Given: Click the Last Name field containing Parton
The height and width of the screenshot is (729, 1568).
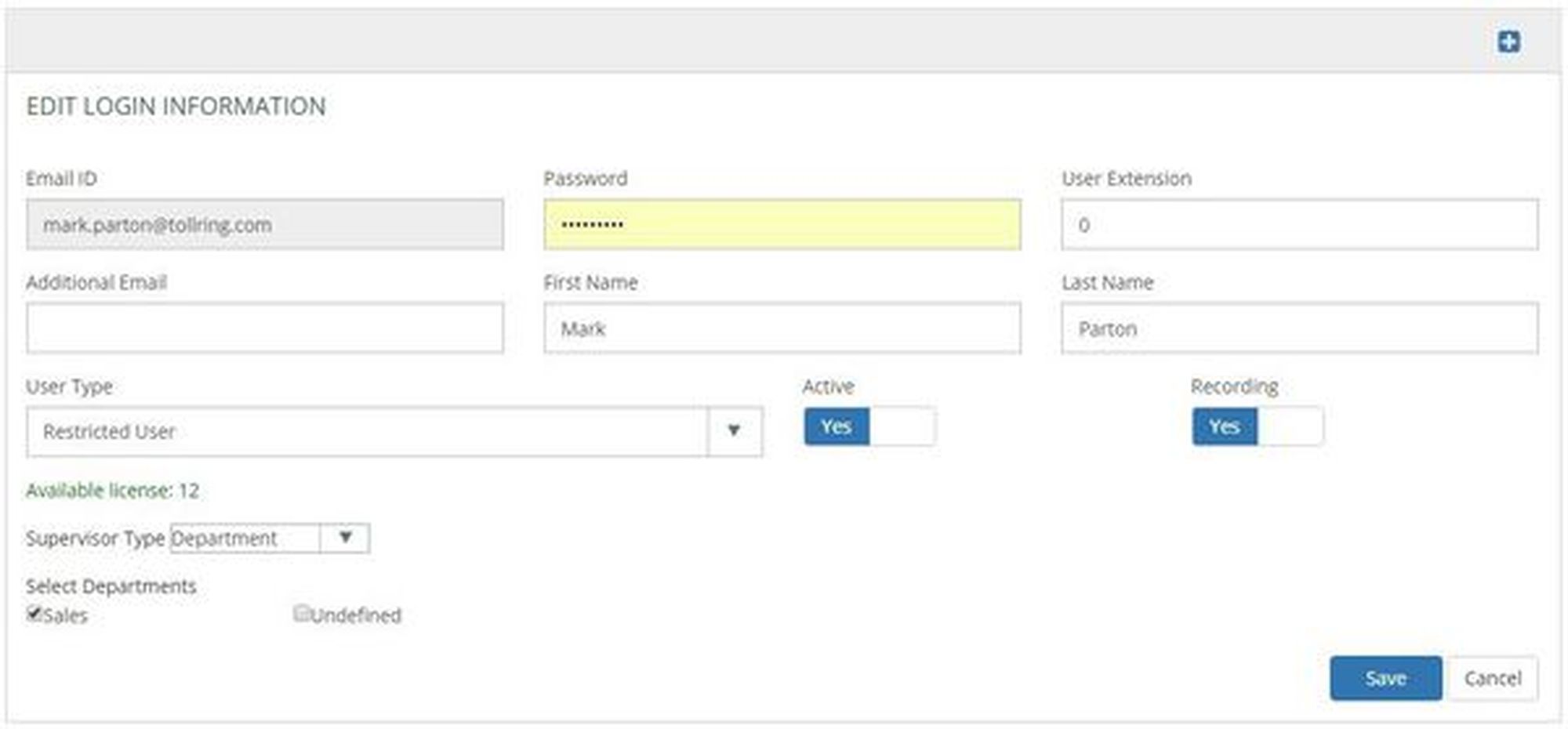Looking at the screenshot, I should tap(1299, 328).
